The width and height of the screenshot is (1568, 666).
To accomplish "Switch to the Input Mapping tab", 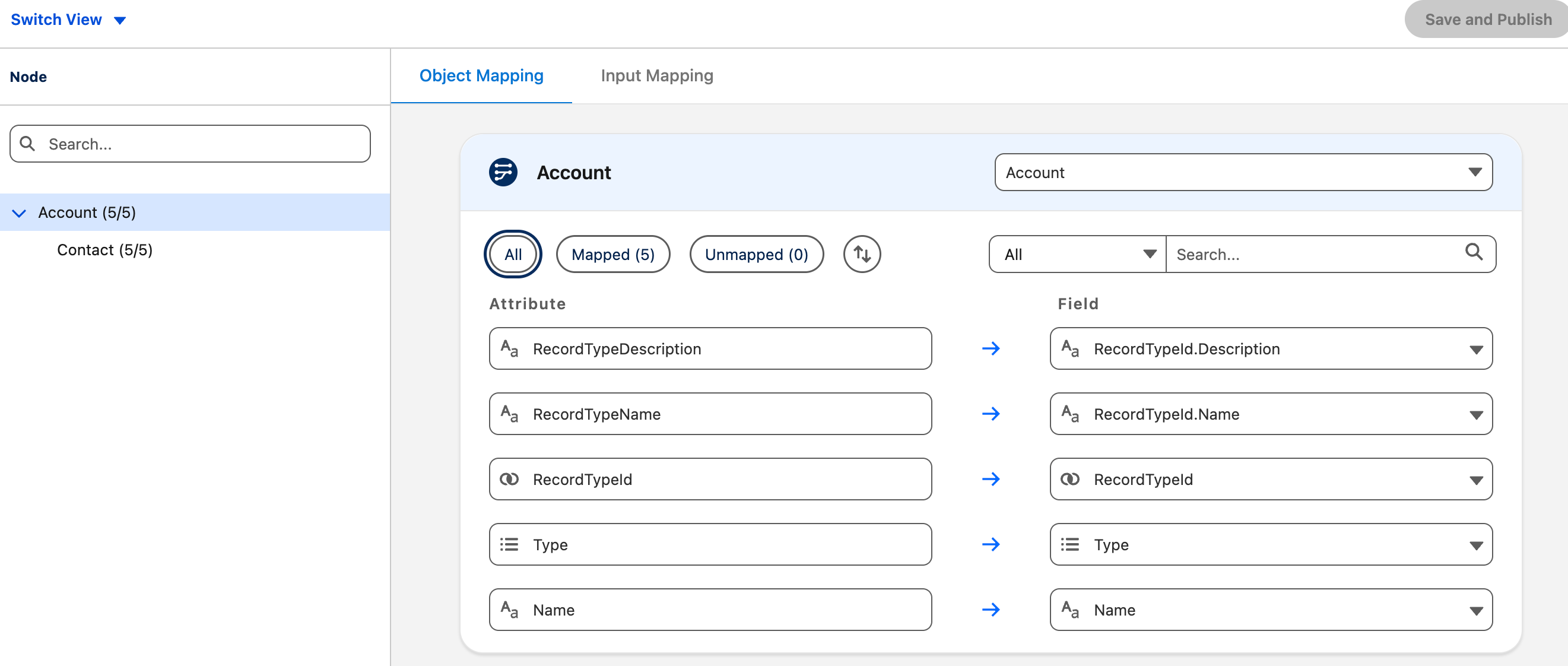I will coord(656,75).
